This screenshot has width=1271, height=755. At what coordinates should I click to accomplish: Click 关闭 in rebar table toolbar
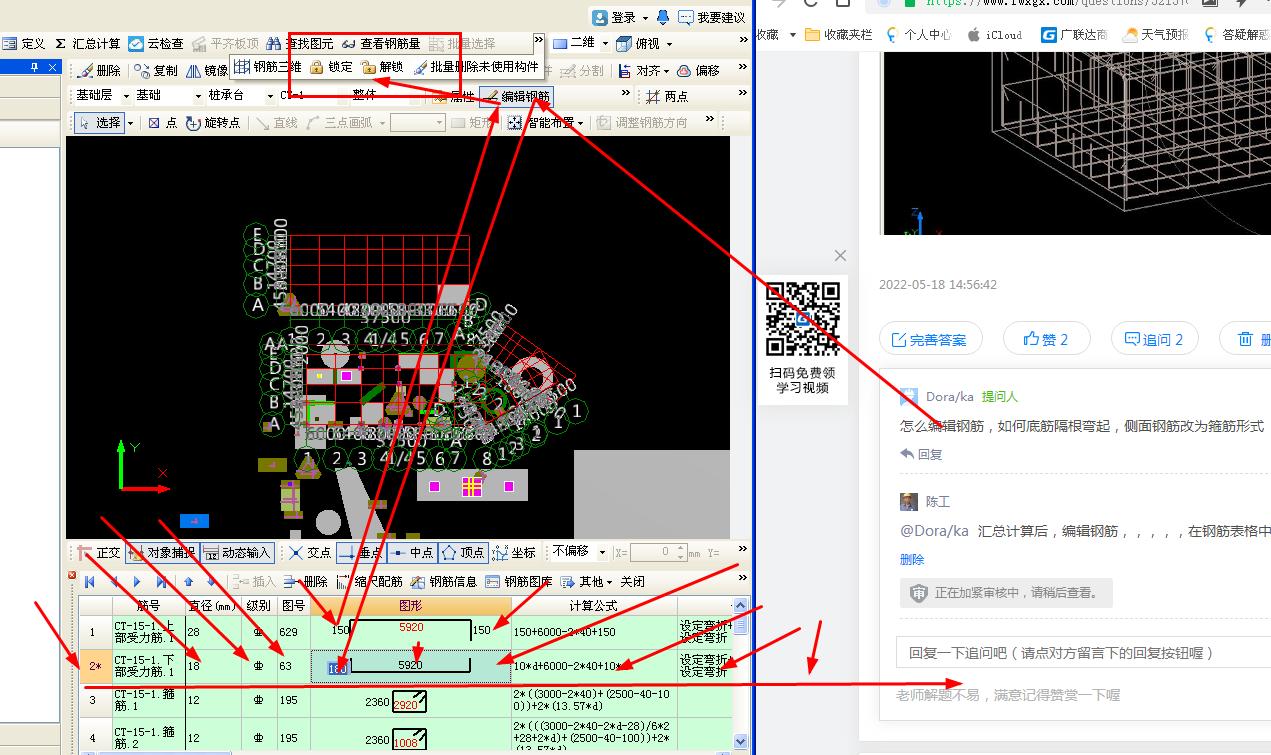pos(632,582)
